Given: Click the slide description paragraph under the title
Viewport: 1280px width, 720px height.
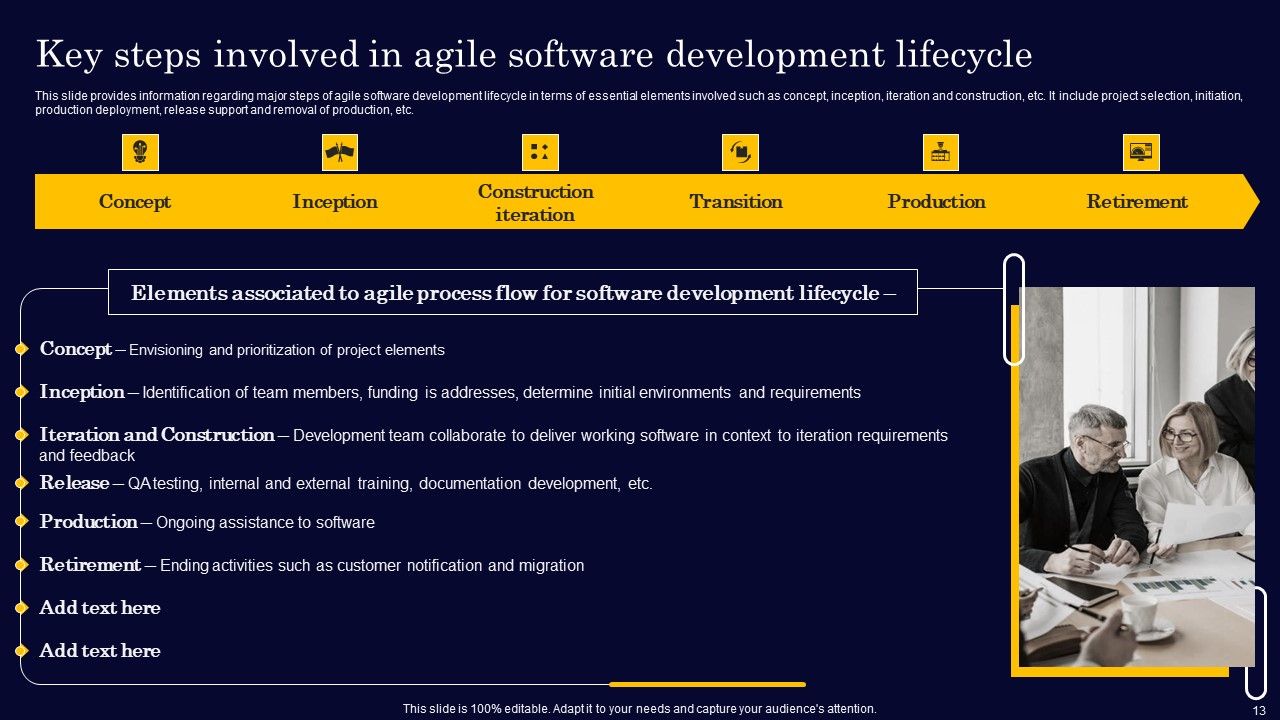Looking at the screenshot, I should (639, 103).
